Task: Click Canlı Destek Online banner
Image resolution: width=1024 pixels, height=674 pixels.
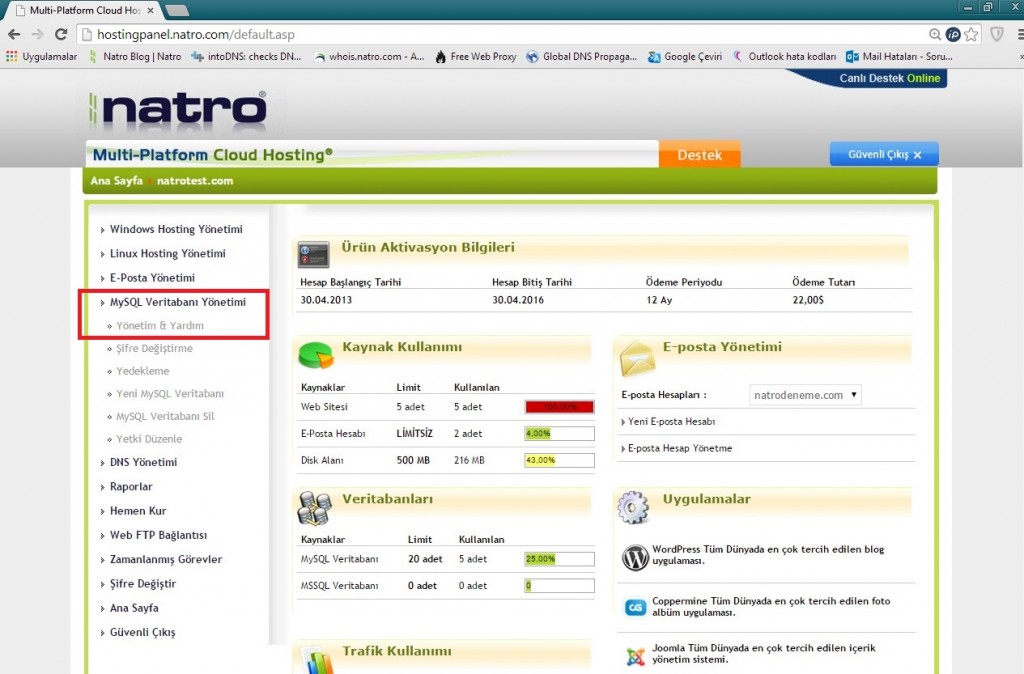Action: coord(889,78)
